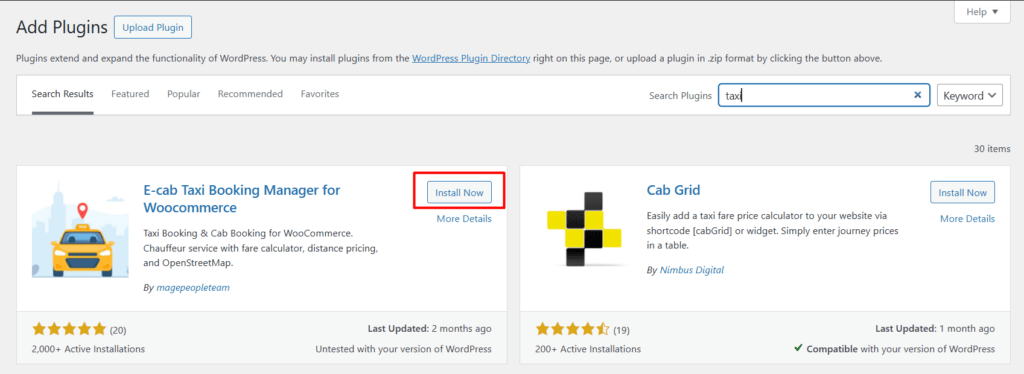Click the Cab Grid star rating
The height and width of the screenshot is (374, 1024).
[x=573, y=329]
